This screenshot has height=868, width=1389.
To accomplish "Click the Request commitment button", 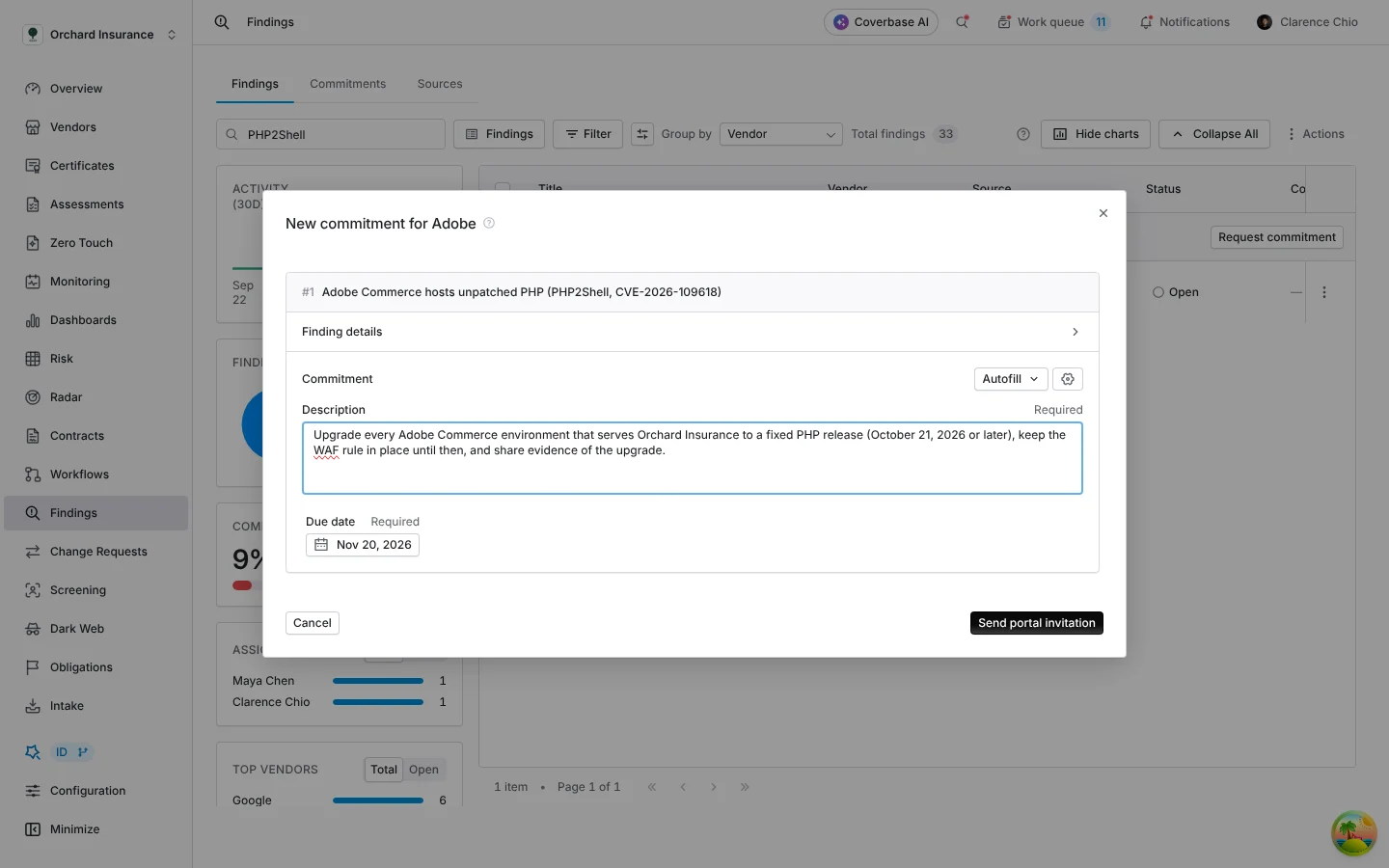I will (x=1277, y=237).
